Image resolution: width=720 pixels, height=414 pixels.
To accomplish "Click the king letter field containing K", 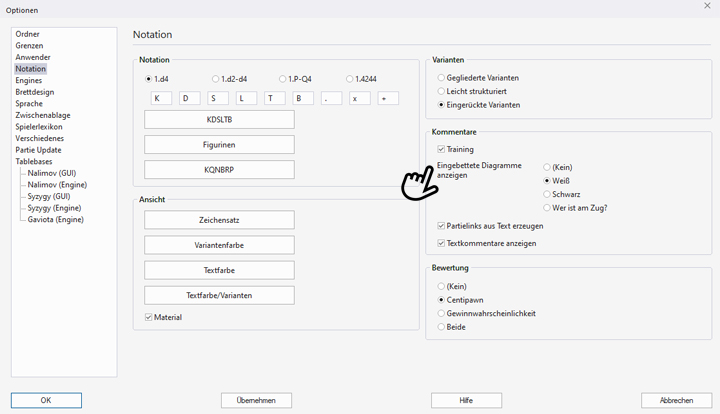I will coord(162,98).
